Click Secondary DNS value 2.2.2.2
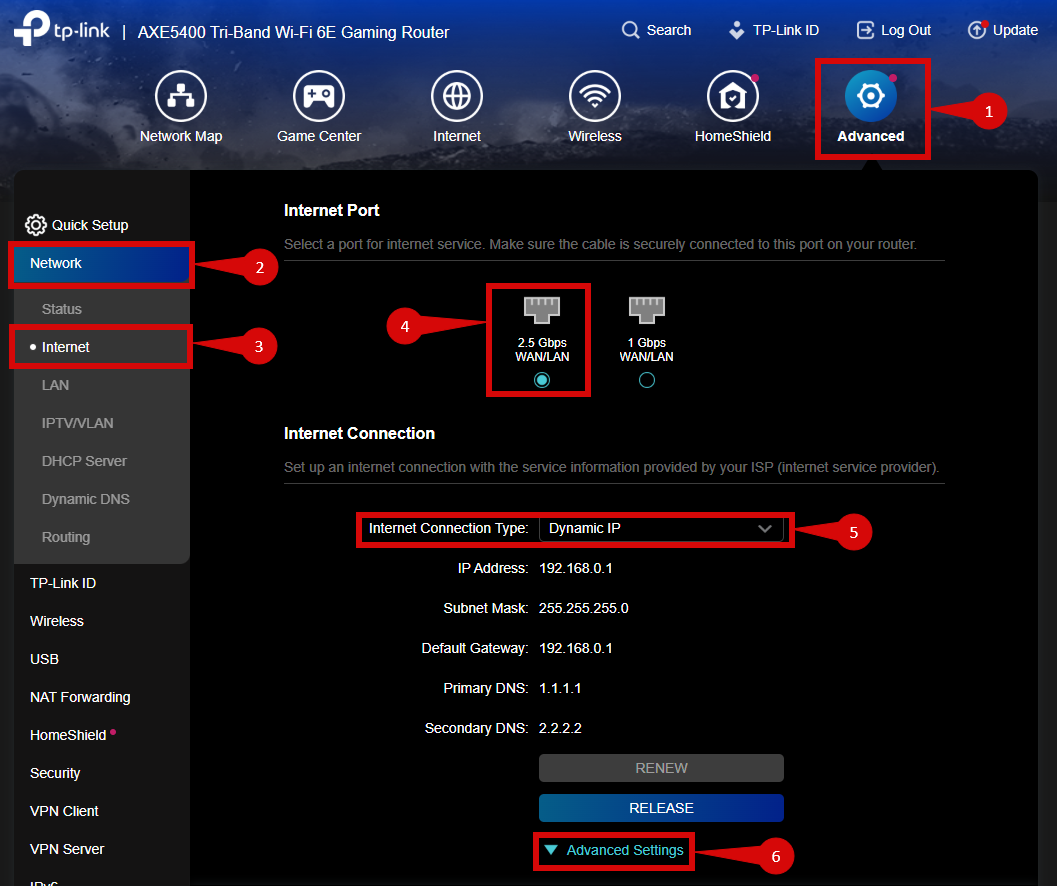This screenshot has height=886, width=1057. click(560, 728)
